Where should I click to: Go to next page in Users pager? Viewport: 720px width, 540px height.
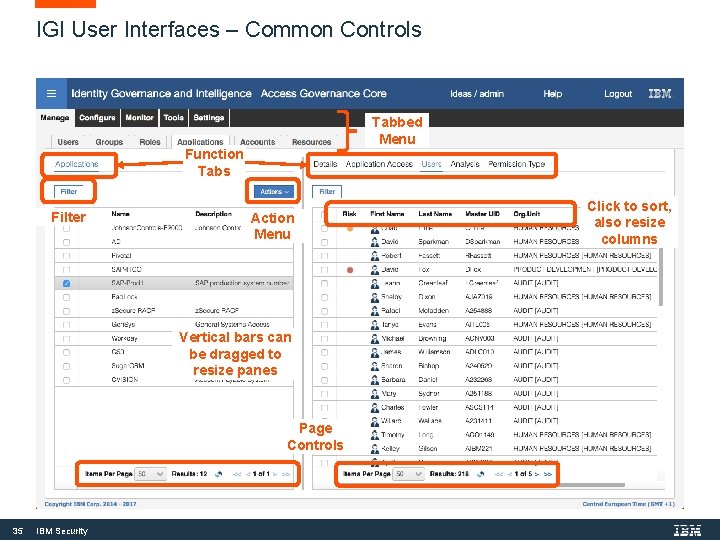coord(537,474)
